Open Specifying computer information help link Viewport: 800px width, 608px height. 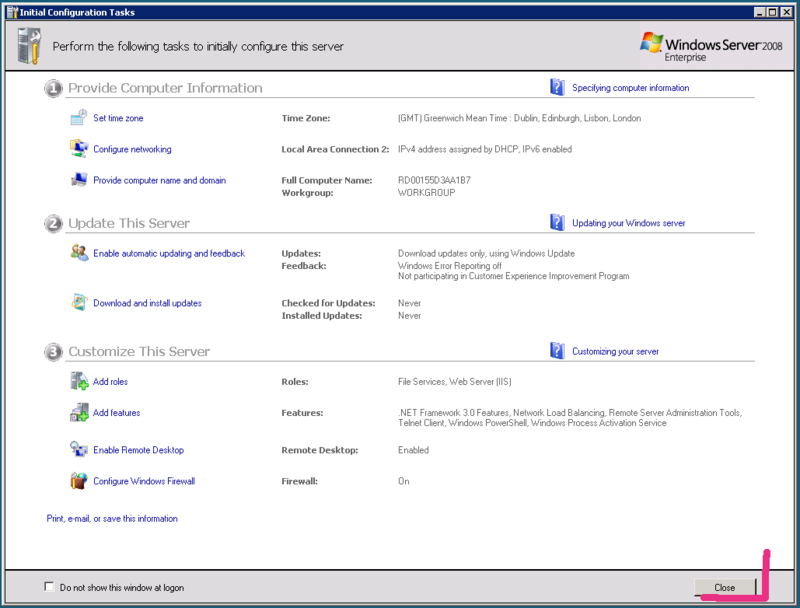click(631, 88)
